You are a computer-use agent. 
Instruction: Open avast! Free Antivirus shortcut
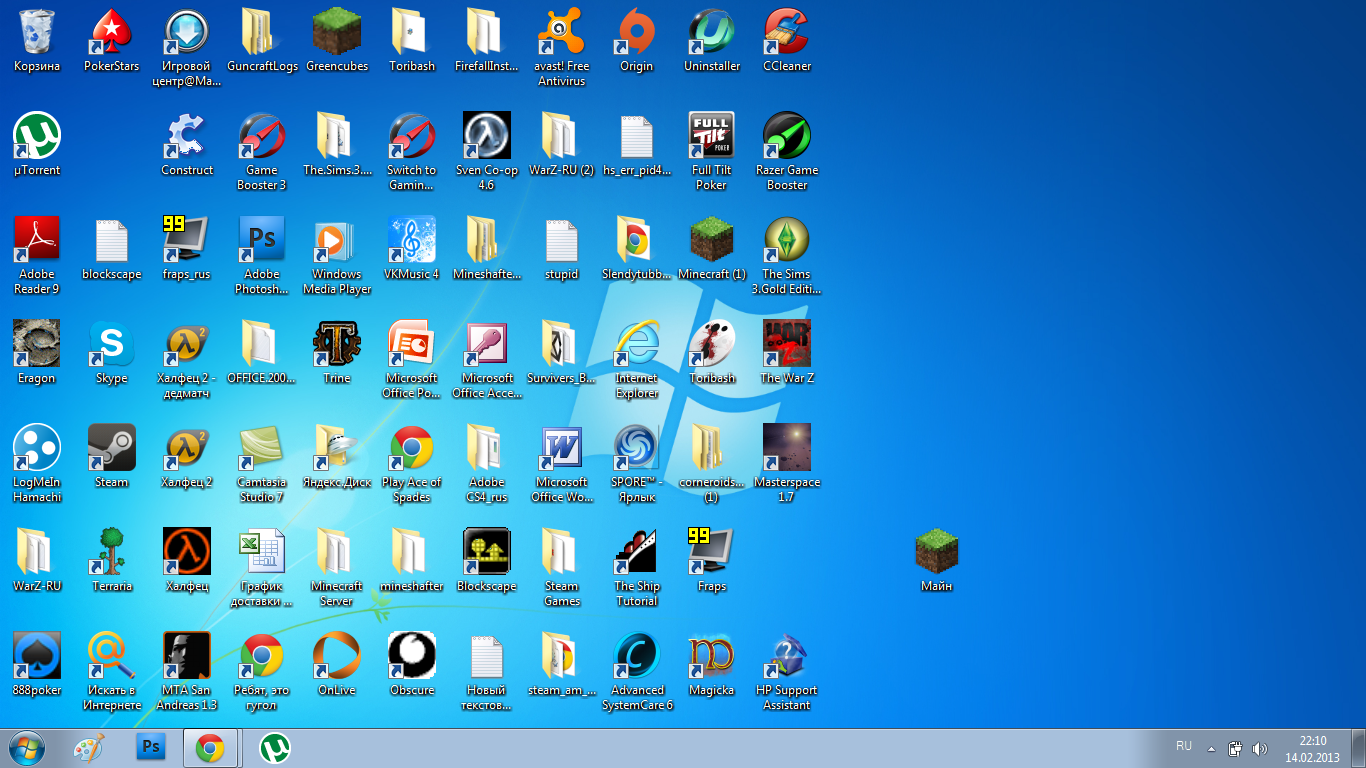tap(562, 32)
